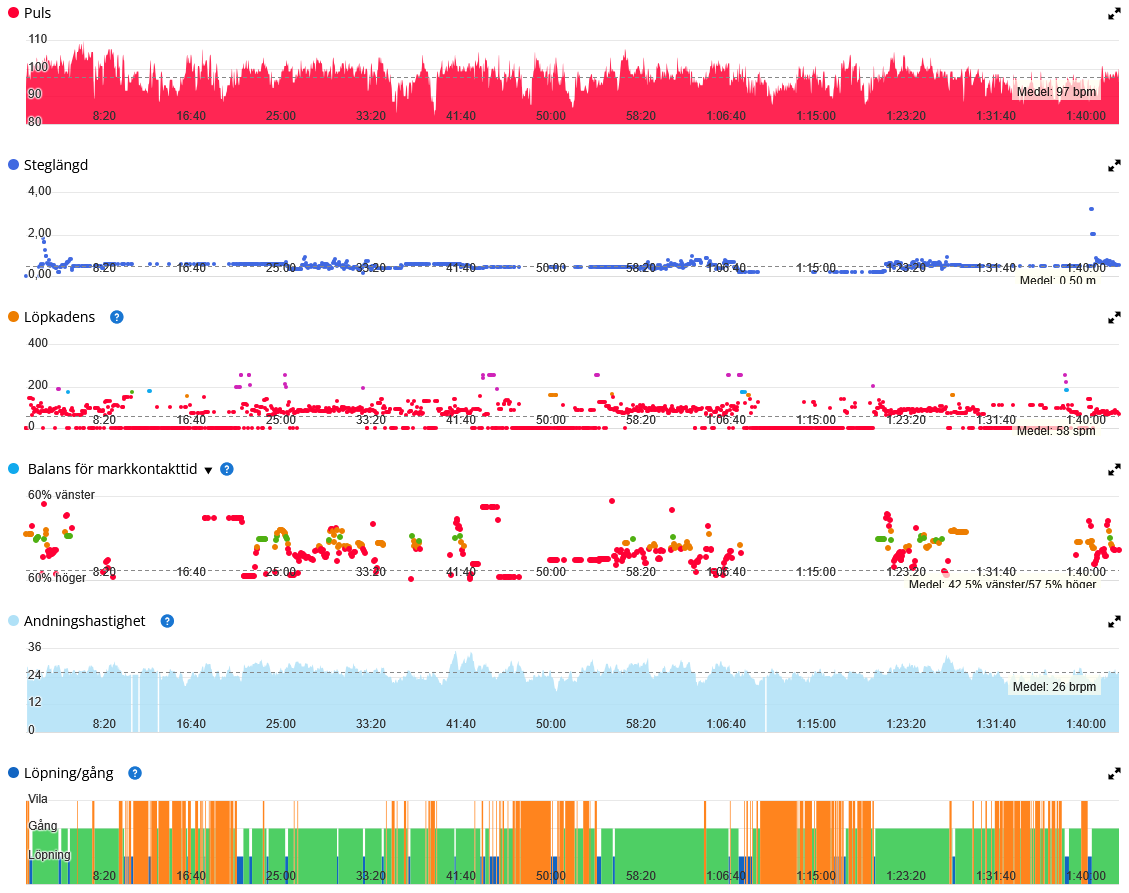
Task: Expand the Steglängd chart to fullscreen
Action: (x=1114, y=166)
